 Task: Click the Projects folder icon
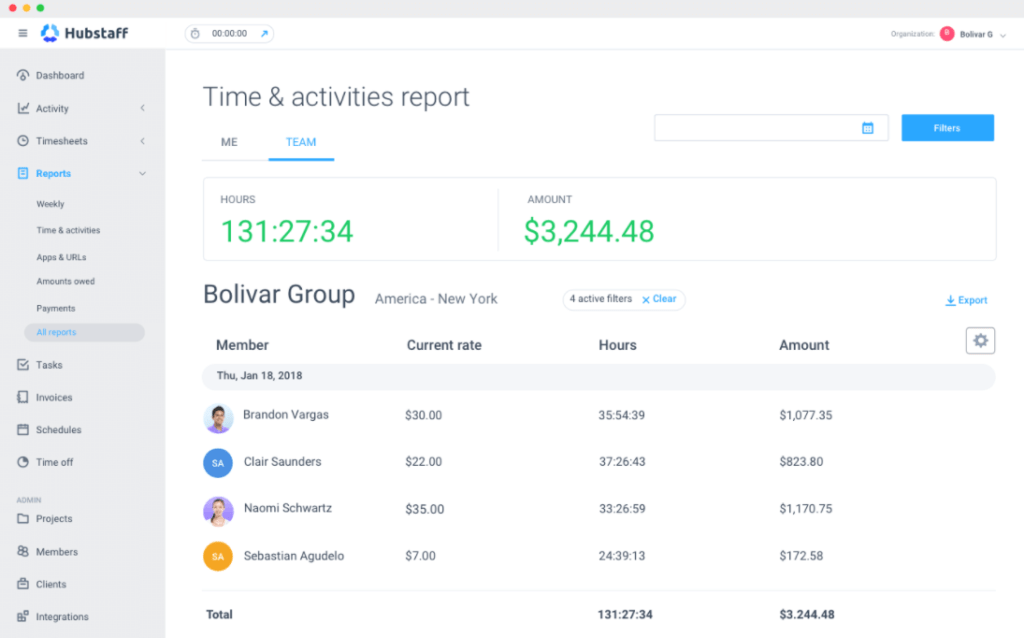coord(23,518)
